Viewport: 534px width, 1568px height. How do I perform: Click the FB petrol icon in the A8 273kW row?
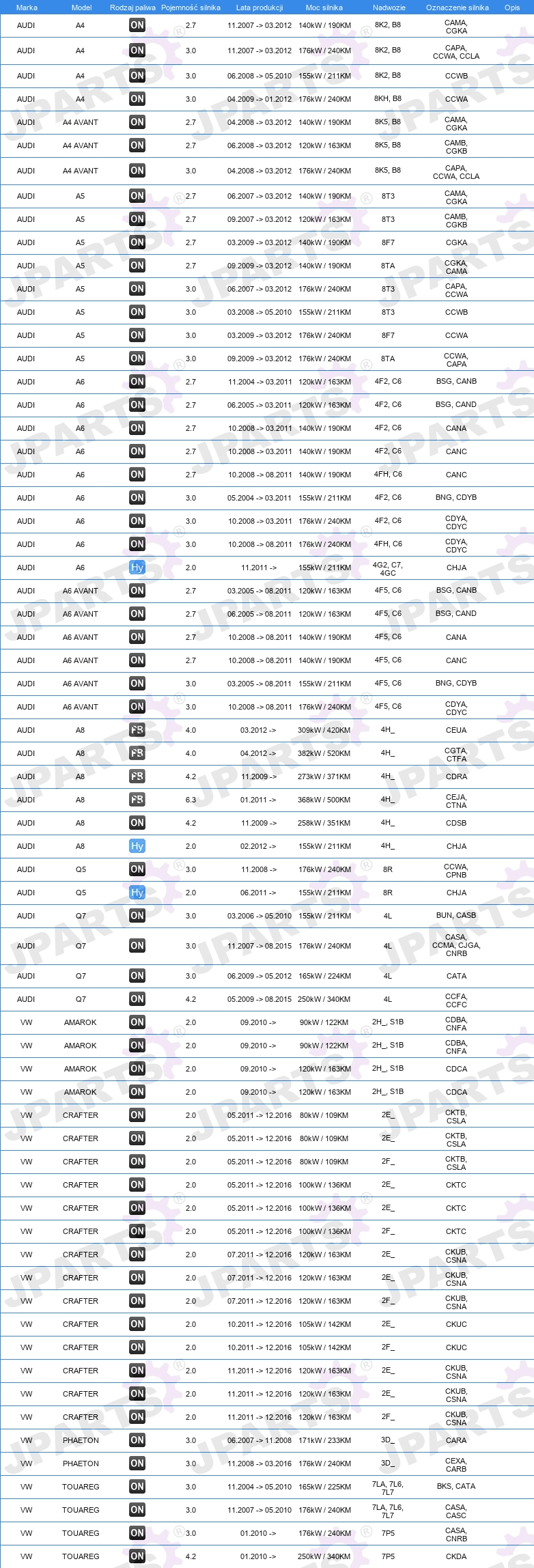click(137, 776)
